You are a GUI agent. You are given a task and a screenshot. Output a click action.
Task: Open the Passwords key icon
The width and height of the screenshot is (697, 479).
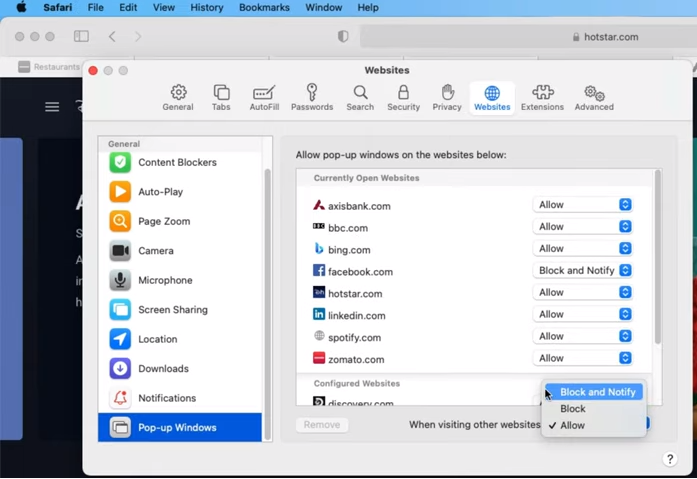(312, 98)
